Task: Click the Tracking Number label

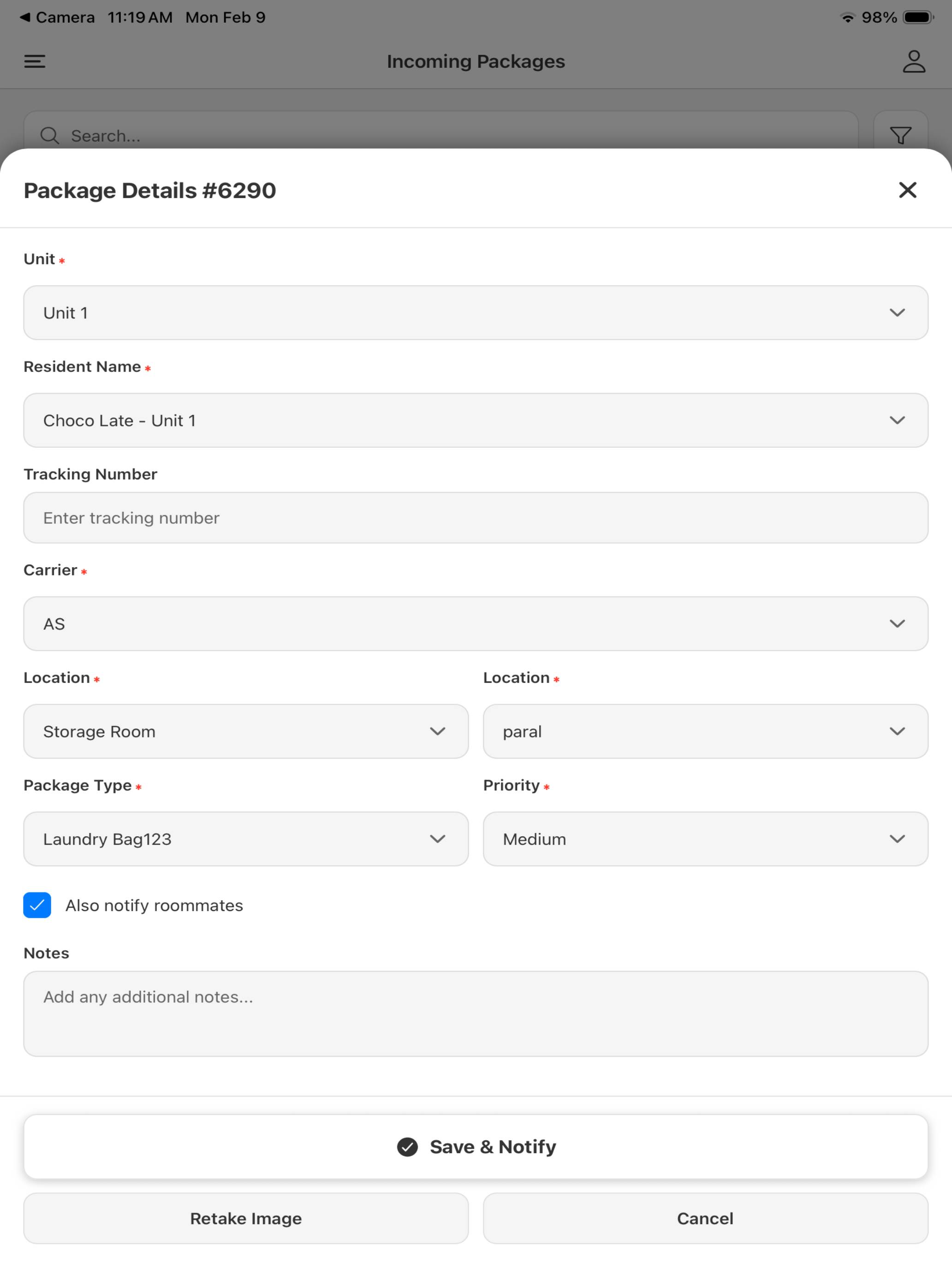Action: pyautogui.click(x=90, y=474)
